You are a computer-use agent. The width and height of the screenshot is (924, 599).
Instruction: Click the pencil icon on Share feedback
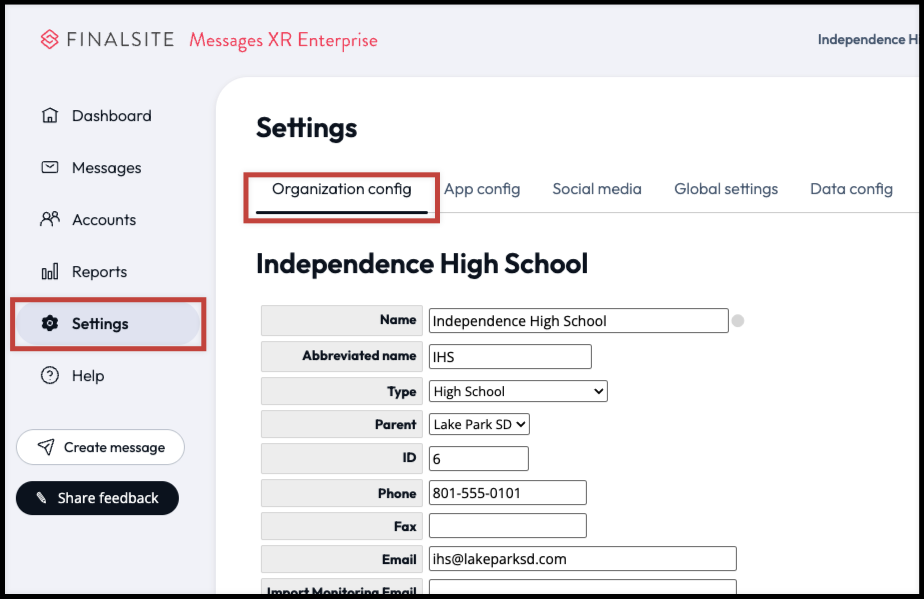tap(40, 497)
